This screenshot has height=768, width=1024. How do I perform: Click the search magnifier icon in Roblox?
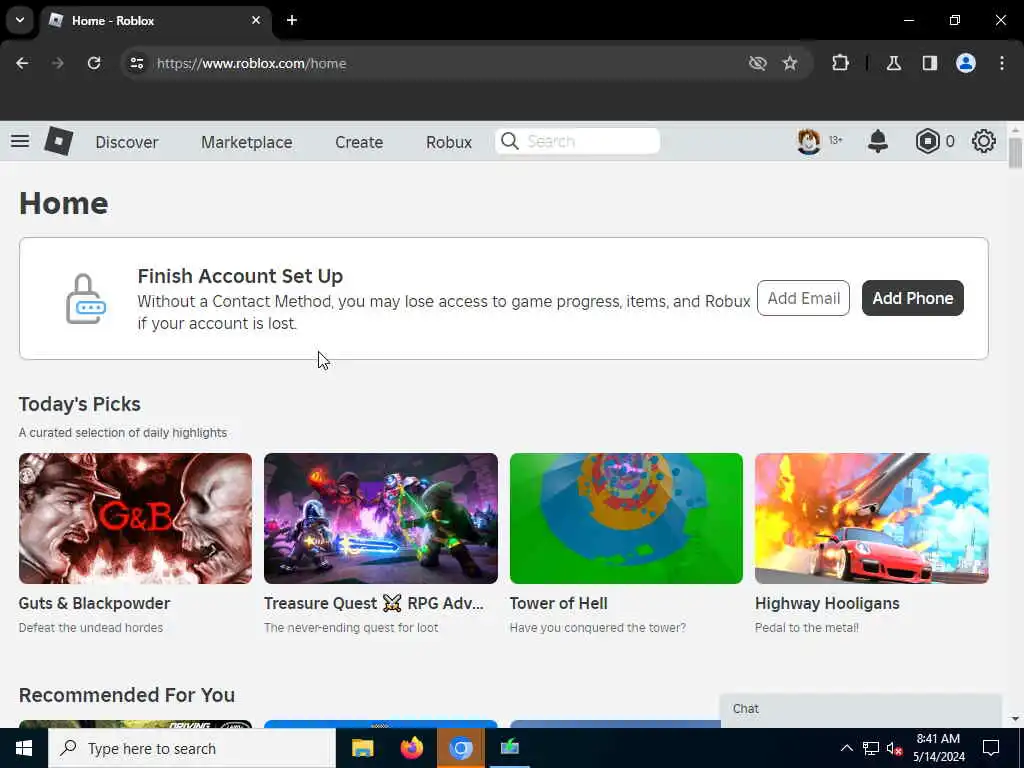[x=510, y=141]
